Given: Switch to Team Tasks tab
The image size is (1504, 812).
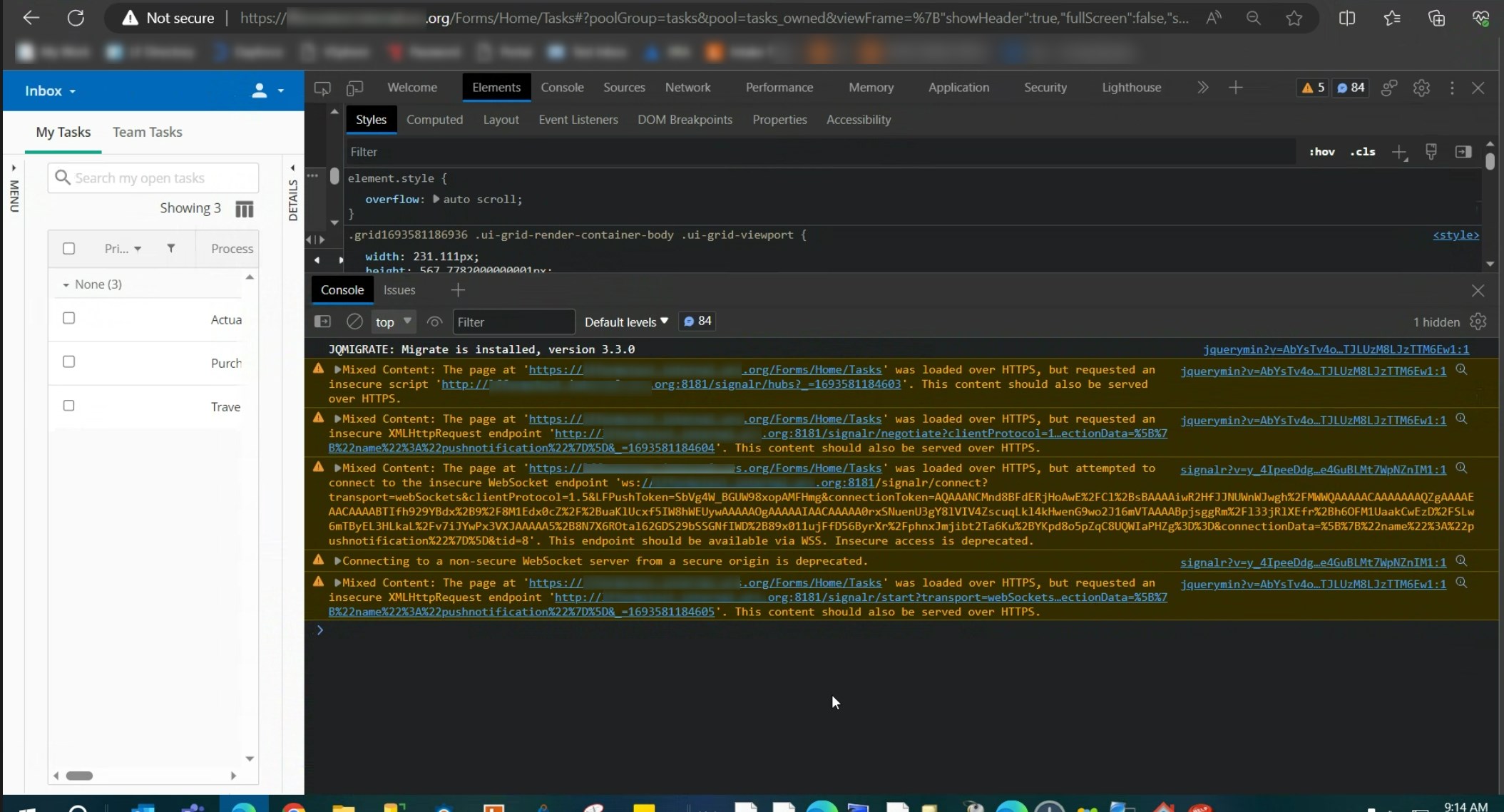Looking at the screenshot, I should click(x=147, y=132).
